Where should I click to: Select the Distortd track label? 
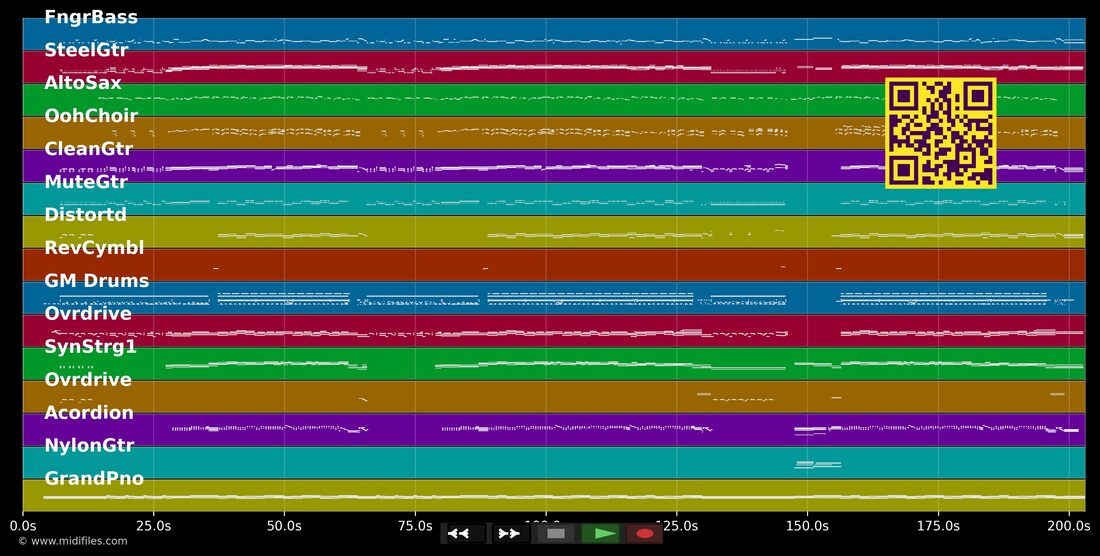pos(86,215)
